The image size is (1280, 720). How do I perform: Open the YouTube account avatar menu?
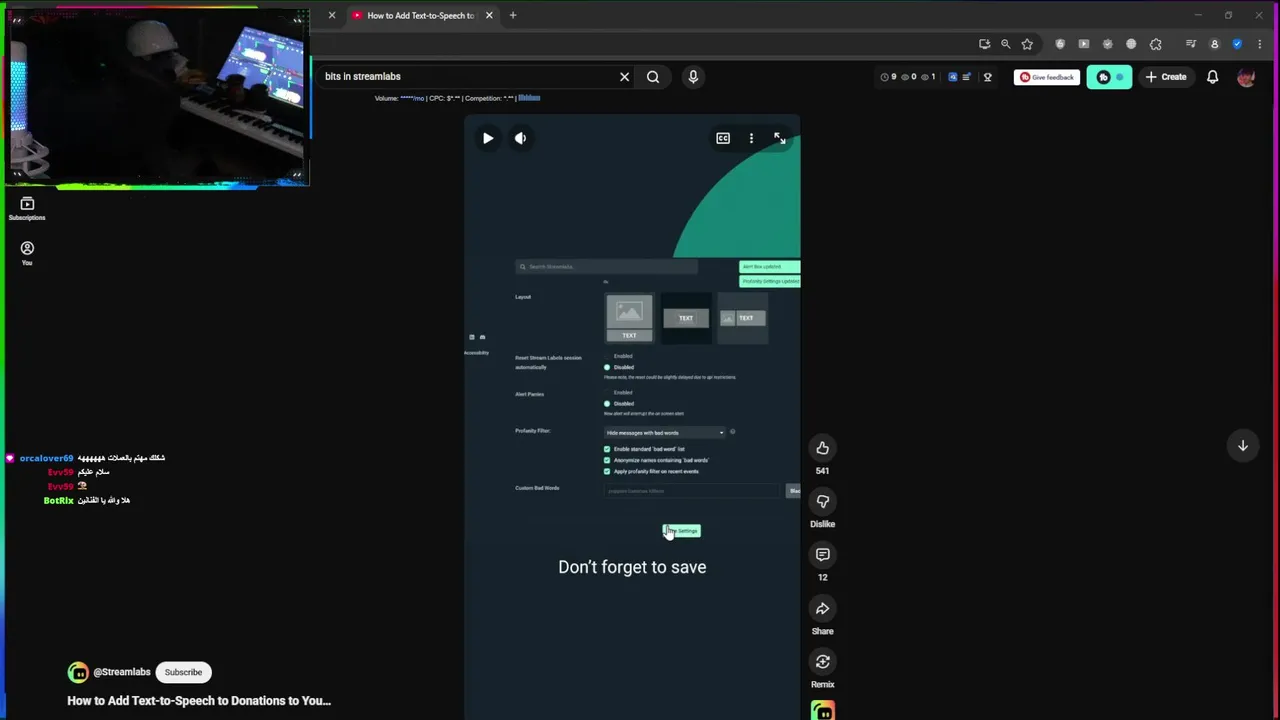1246,77
